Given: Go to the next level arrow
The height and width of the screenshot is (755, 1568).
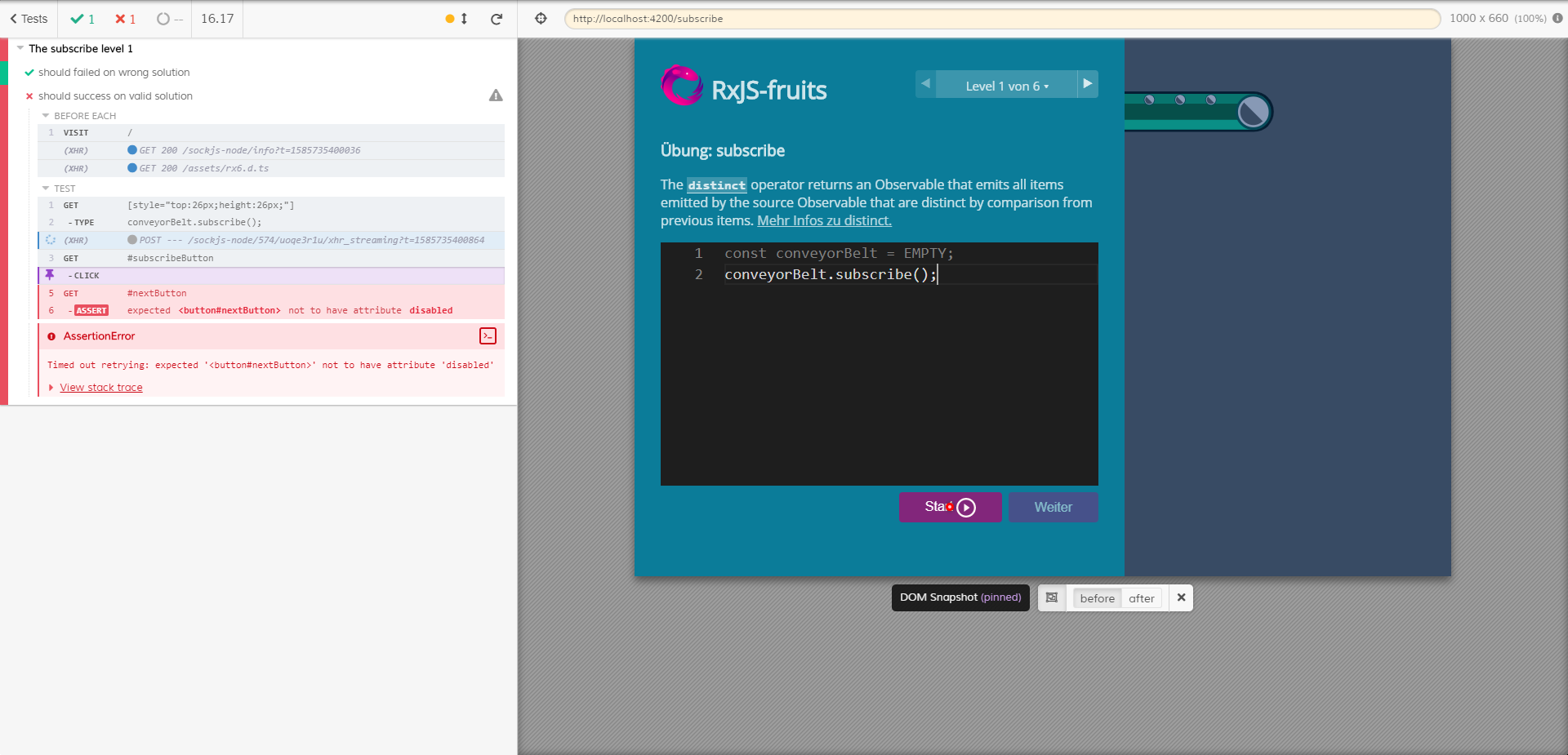Looking at the screenshot, I should [x=1088, y=84].
